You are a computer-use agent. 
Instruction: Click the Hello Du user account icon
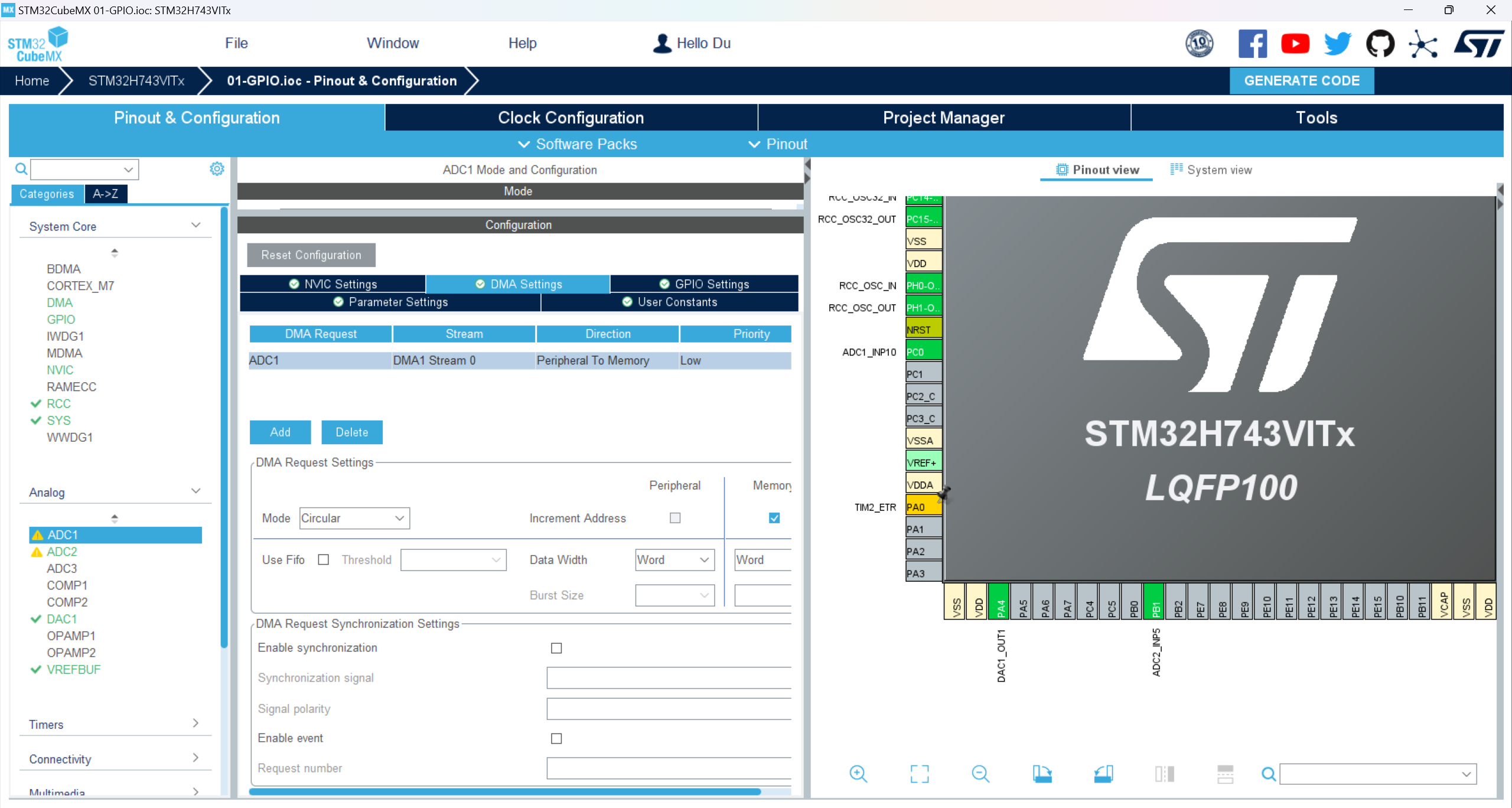coord(662,43)
